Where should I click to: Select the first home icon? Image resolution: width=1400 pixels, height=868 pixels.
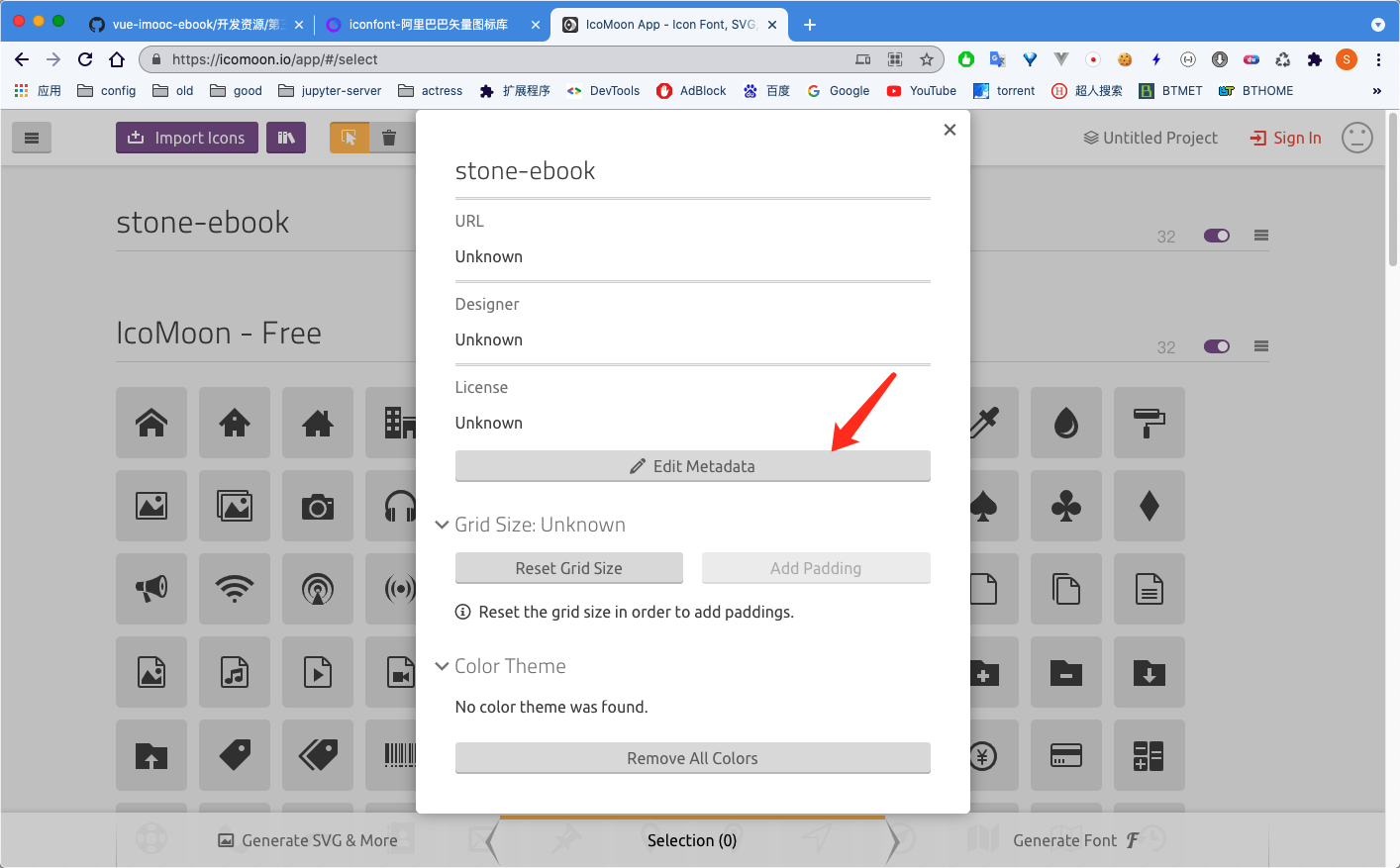(x=151, y=423)
